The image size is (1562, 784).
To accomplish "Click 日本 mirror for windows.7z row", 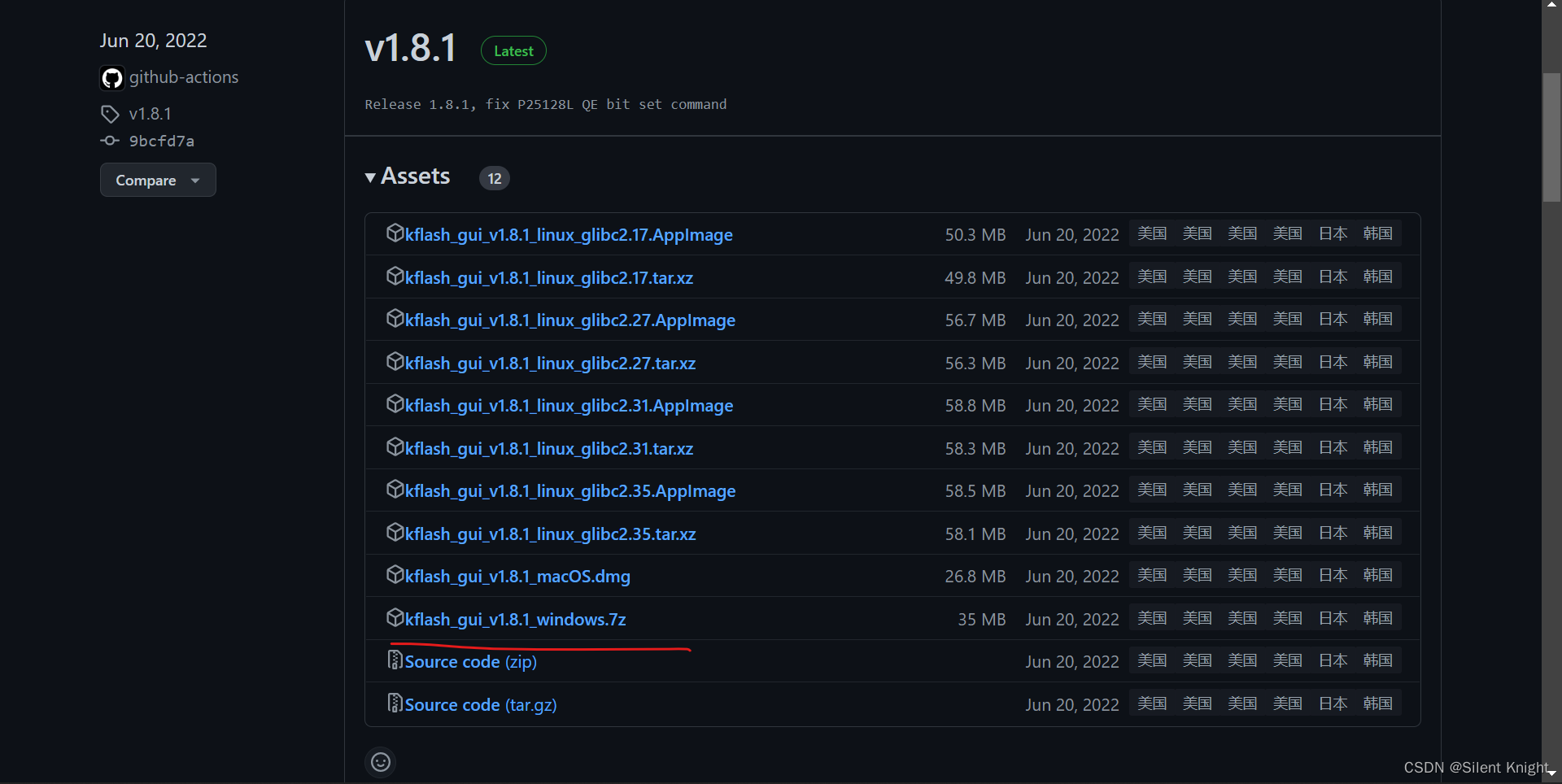I will click(x=1333, y=618).
